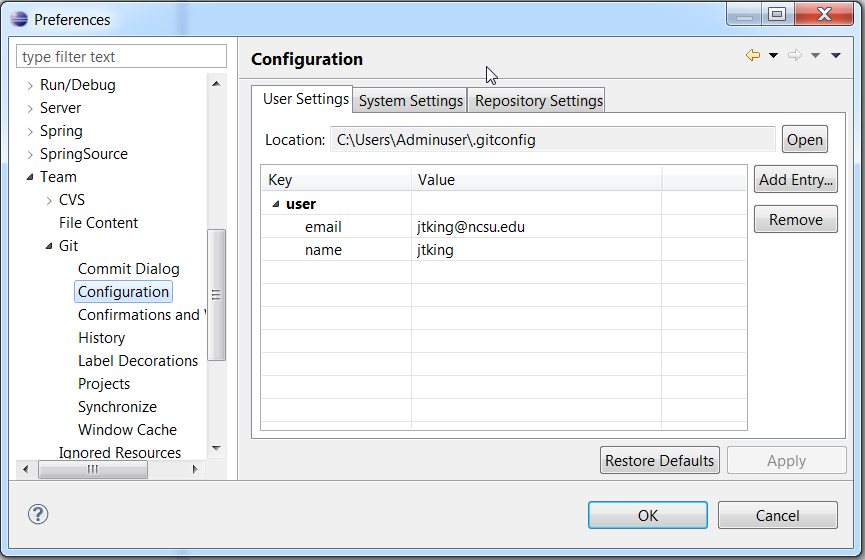
Task: Select Label Decorations in the Git tree
Action: 138,361
